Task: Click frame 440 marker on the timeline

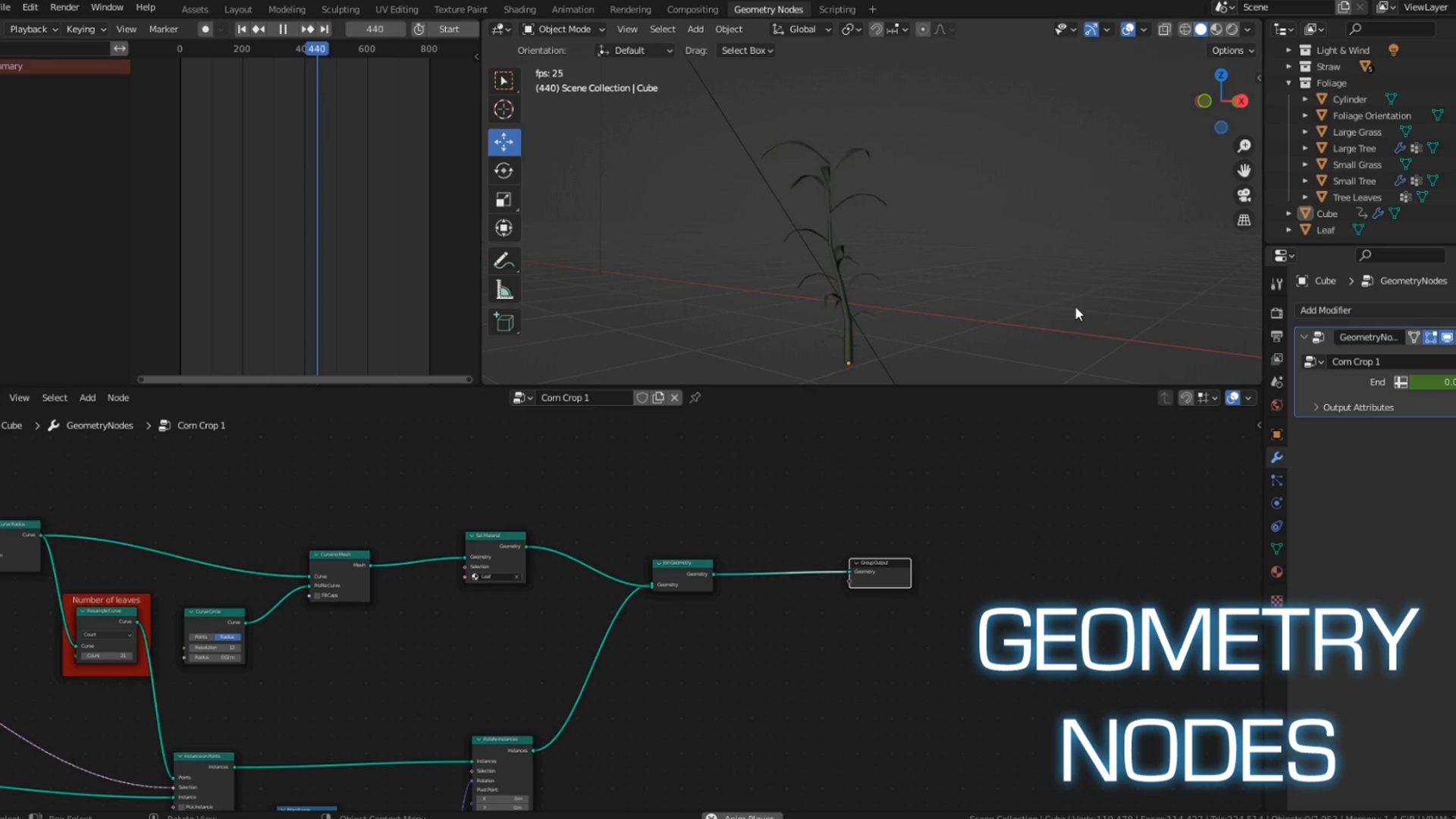Action: click(317, 48)
